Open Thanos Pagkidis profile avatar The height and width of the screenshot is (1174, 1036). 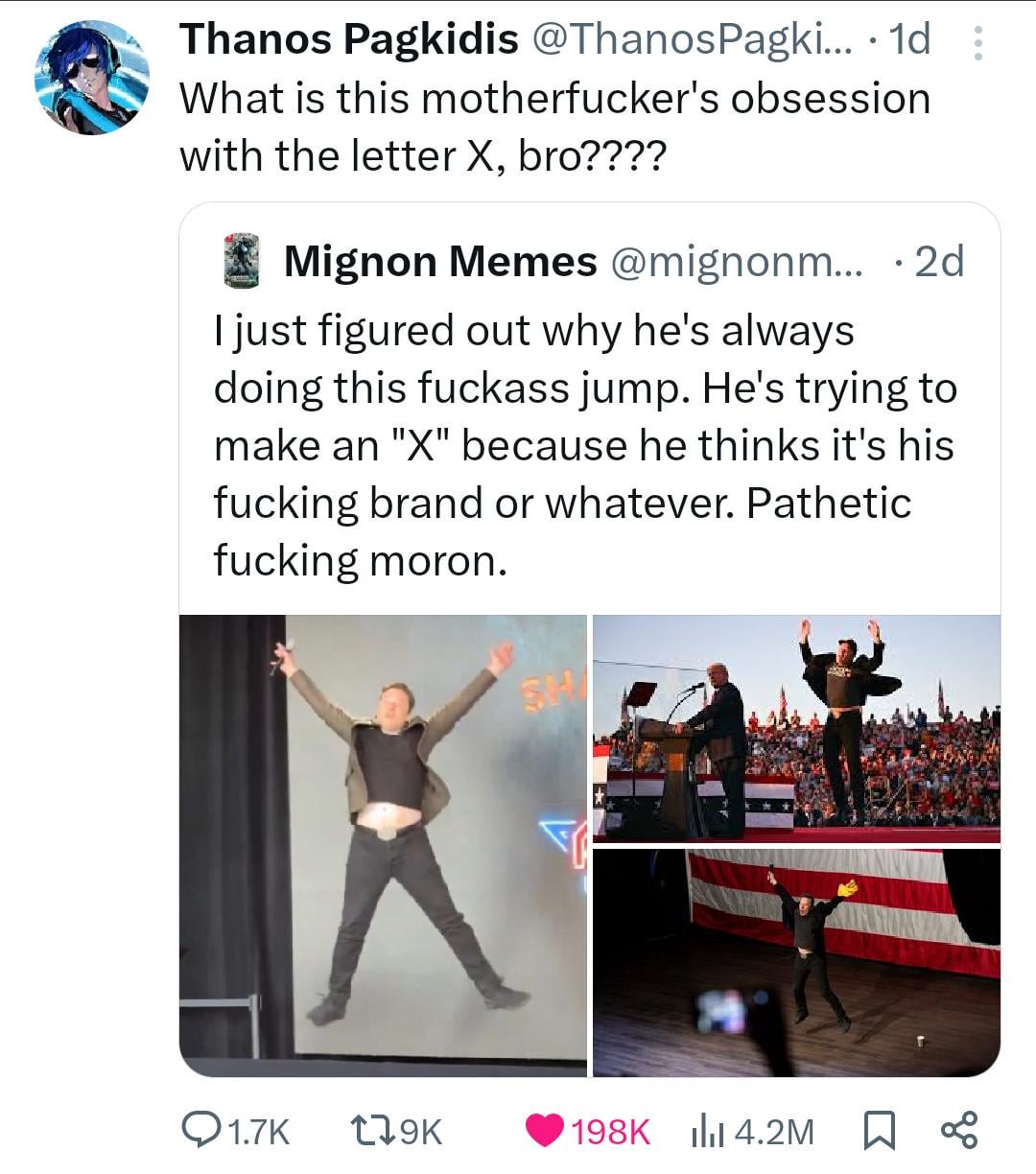[x=92, y=77]
